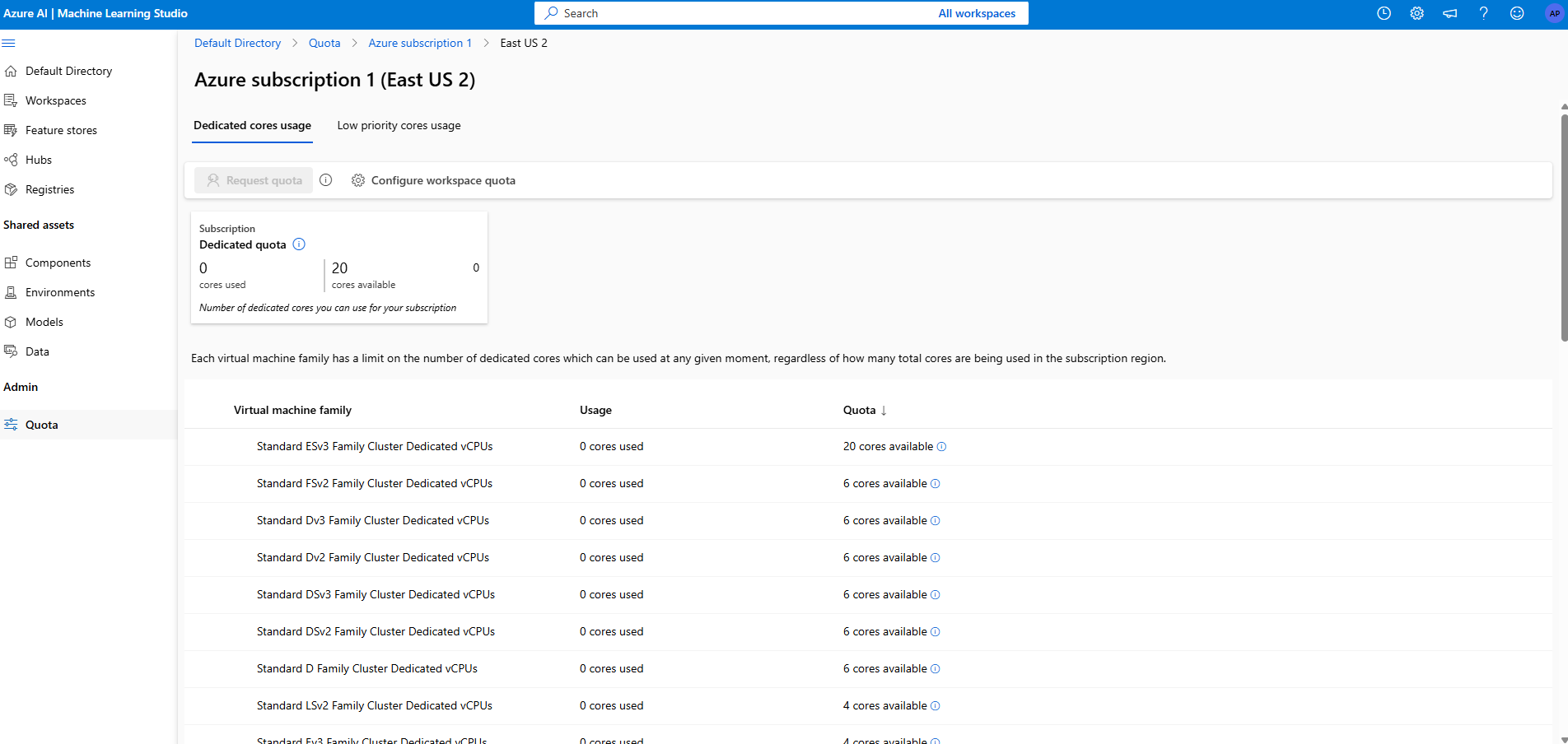Click the Components sidebar icon
The image size is (1568, 744).
[11, 263]
